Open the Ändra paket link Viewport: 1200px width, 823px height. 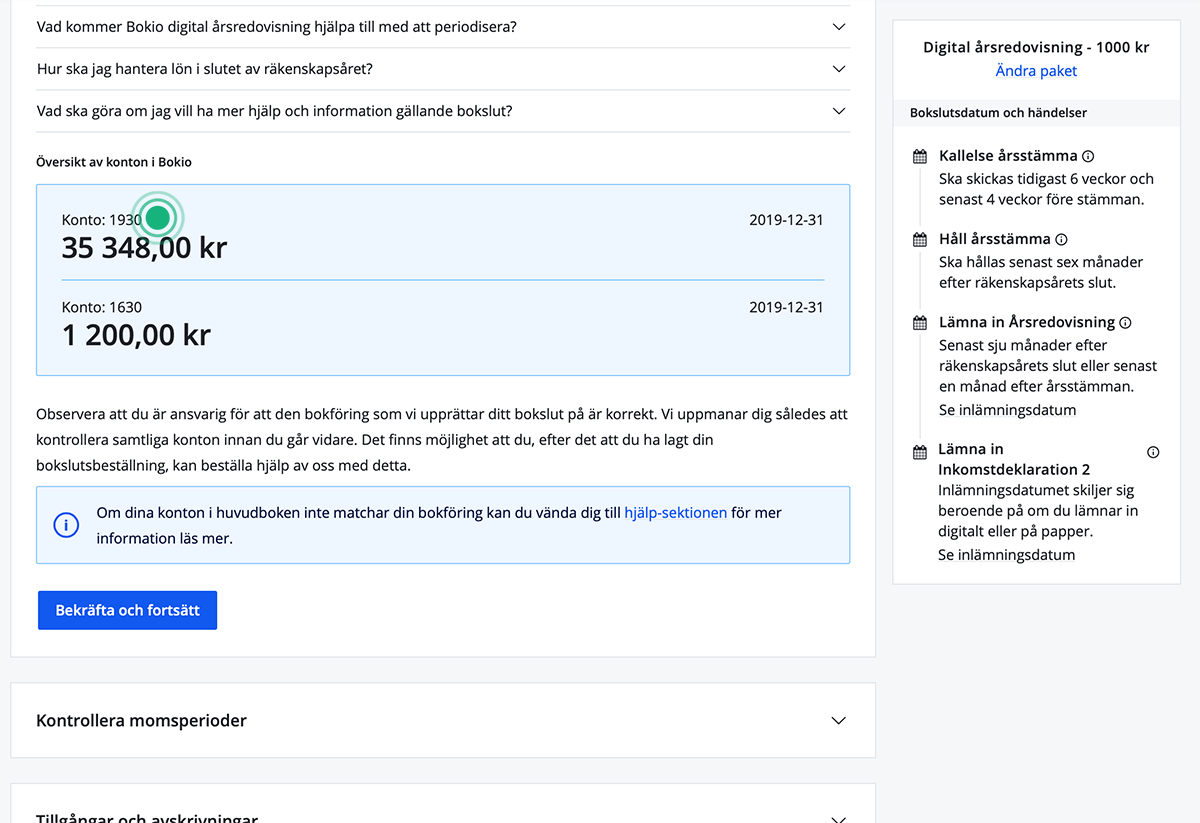tap(1036, 71)
